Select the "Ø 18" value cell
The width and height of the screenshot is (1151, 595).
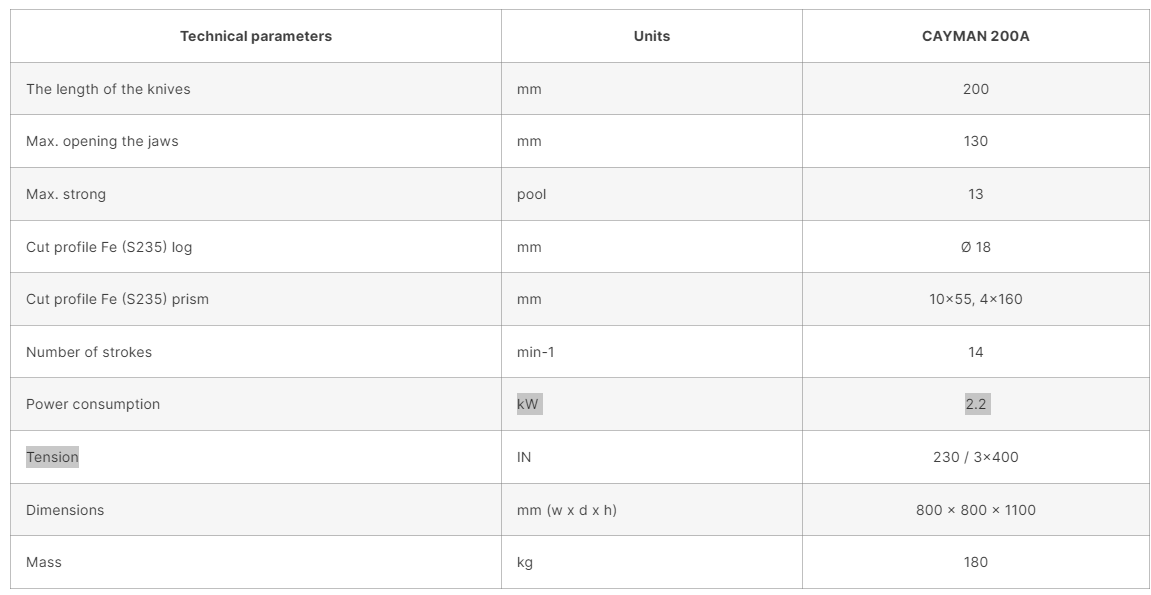[975, 247]
